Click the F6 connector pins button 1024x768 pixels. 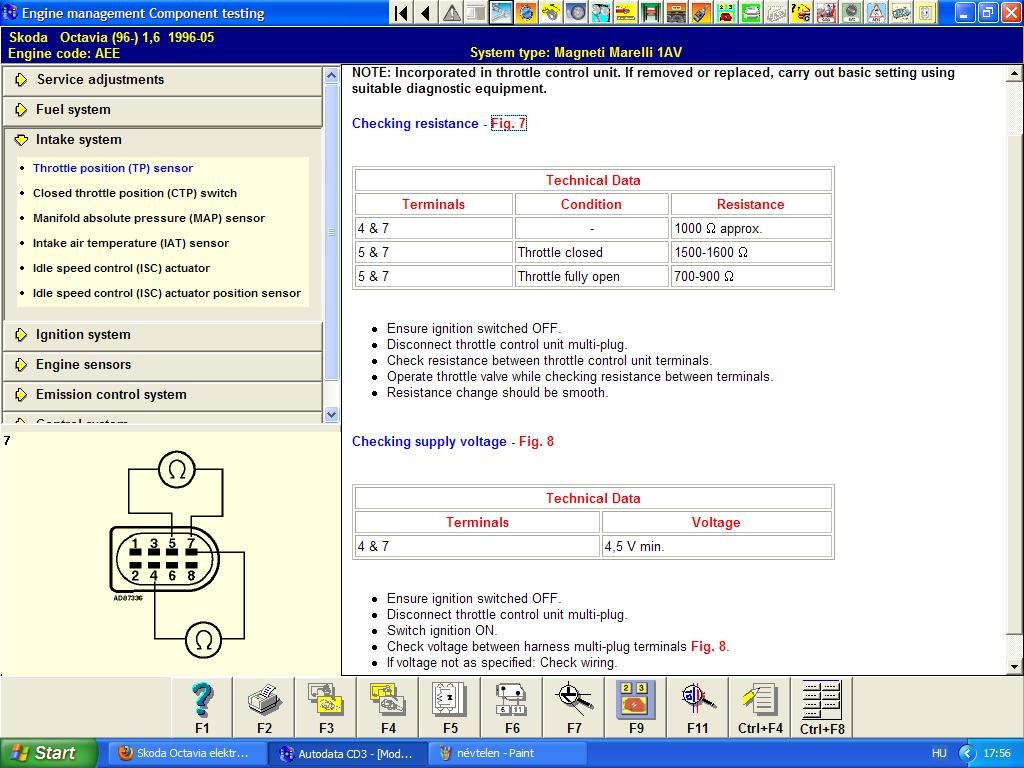coord(512,708)
